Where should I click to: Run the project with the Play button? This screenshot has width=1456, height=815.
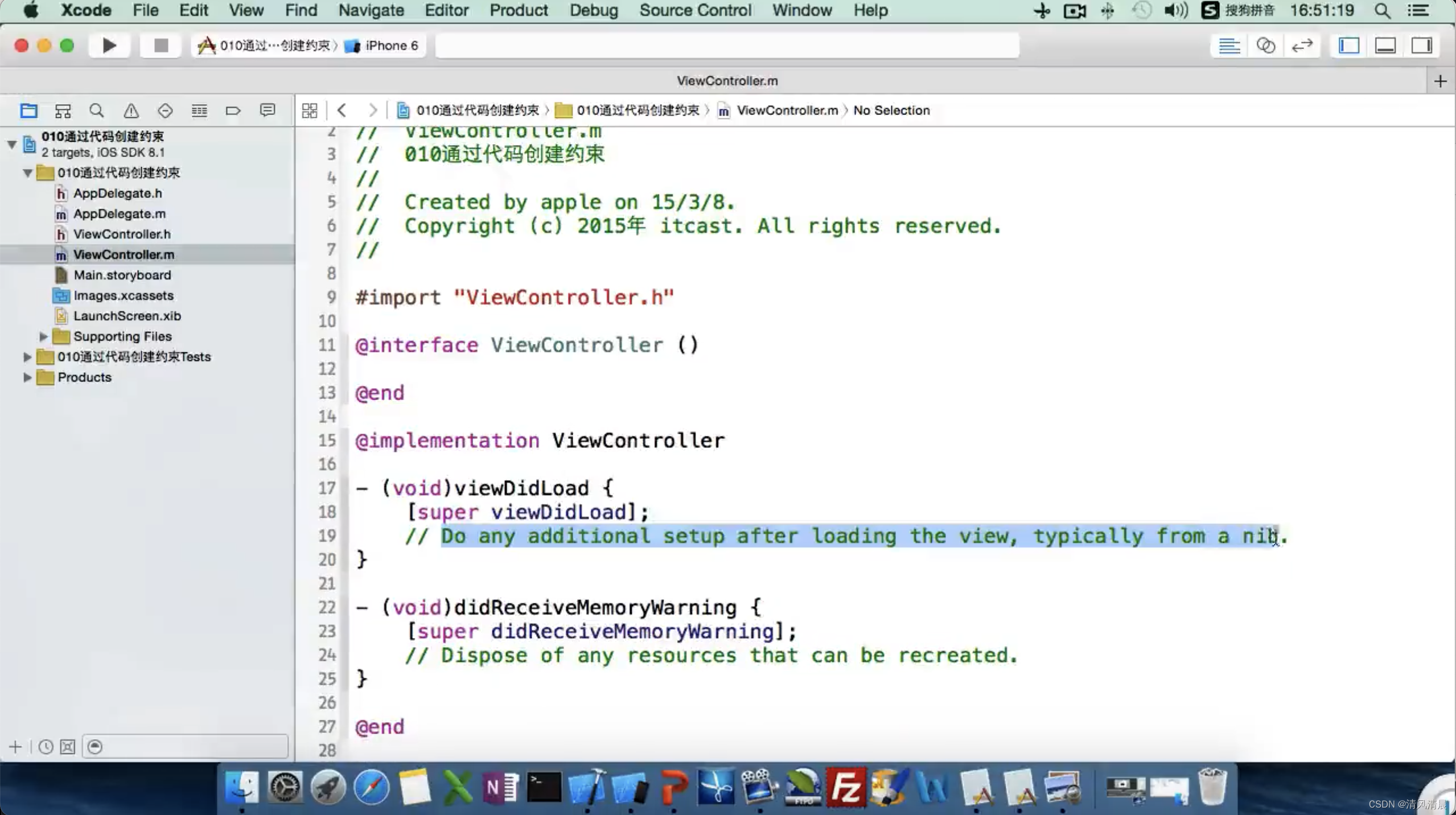pos(109,46)
